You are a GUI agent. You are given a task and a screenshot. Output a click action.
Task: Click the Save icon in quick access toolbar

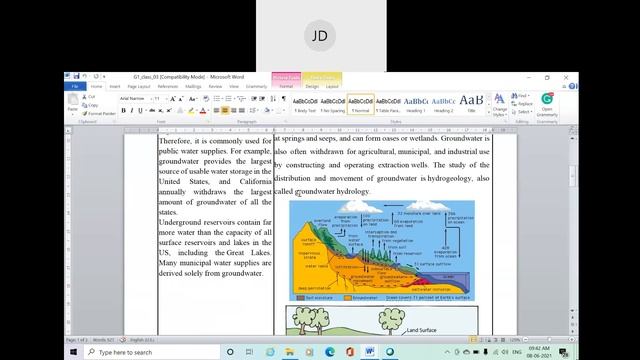[x=76, y=76]
